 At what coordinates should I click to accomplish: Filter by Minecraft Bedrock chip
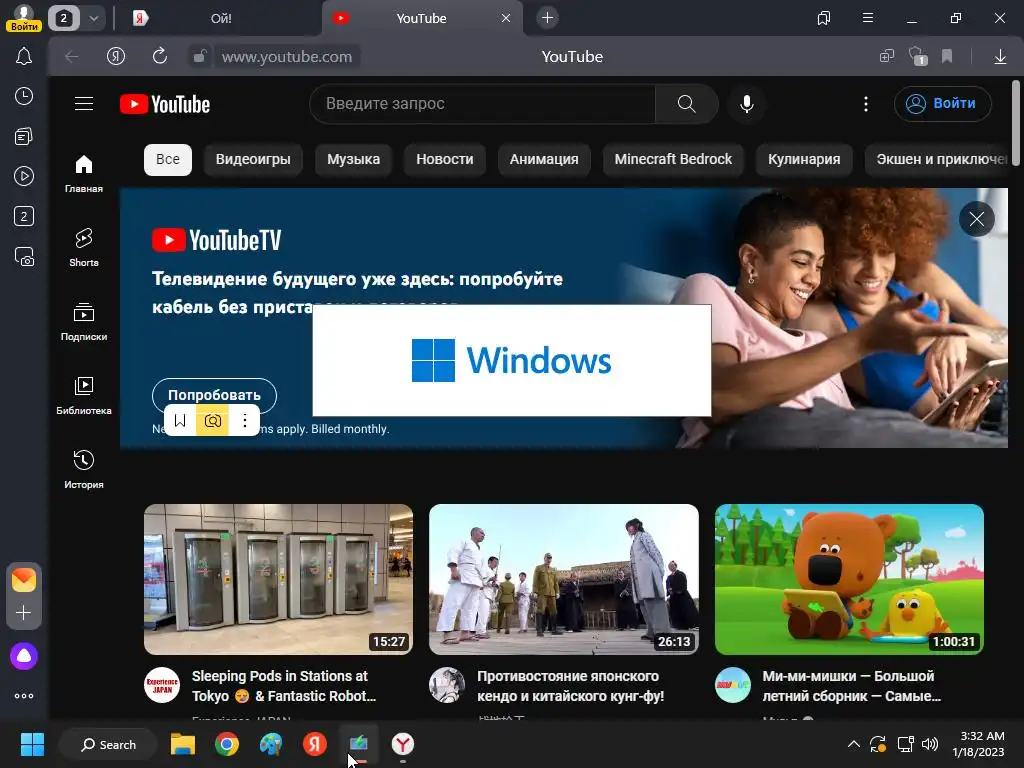pos(673,159)
